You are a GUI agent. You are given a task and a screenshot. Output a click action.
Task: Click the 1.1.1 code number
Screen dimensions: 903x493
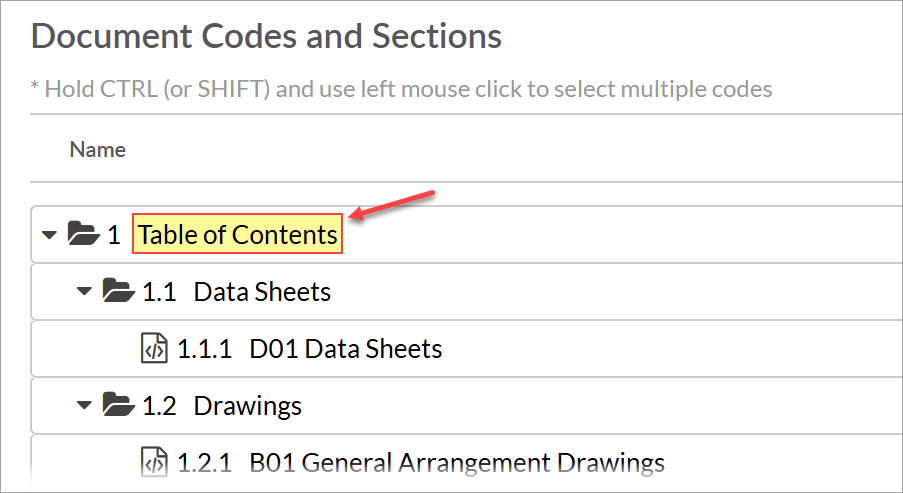(x=204, y=349)
